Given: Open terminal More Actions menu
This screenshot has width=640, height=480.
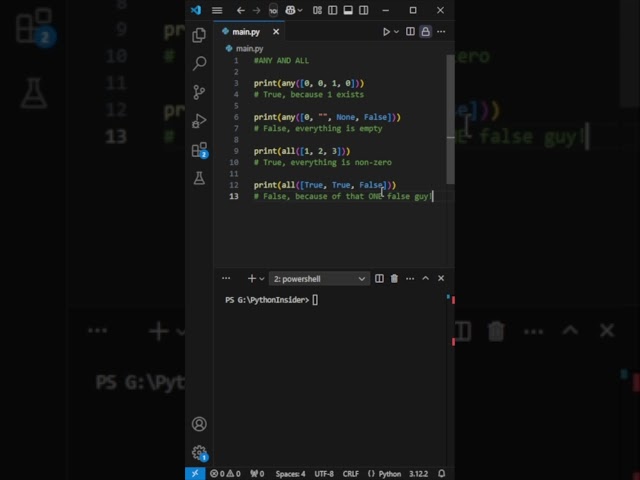Looking at the screenshot, I should 410,278.
